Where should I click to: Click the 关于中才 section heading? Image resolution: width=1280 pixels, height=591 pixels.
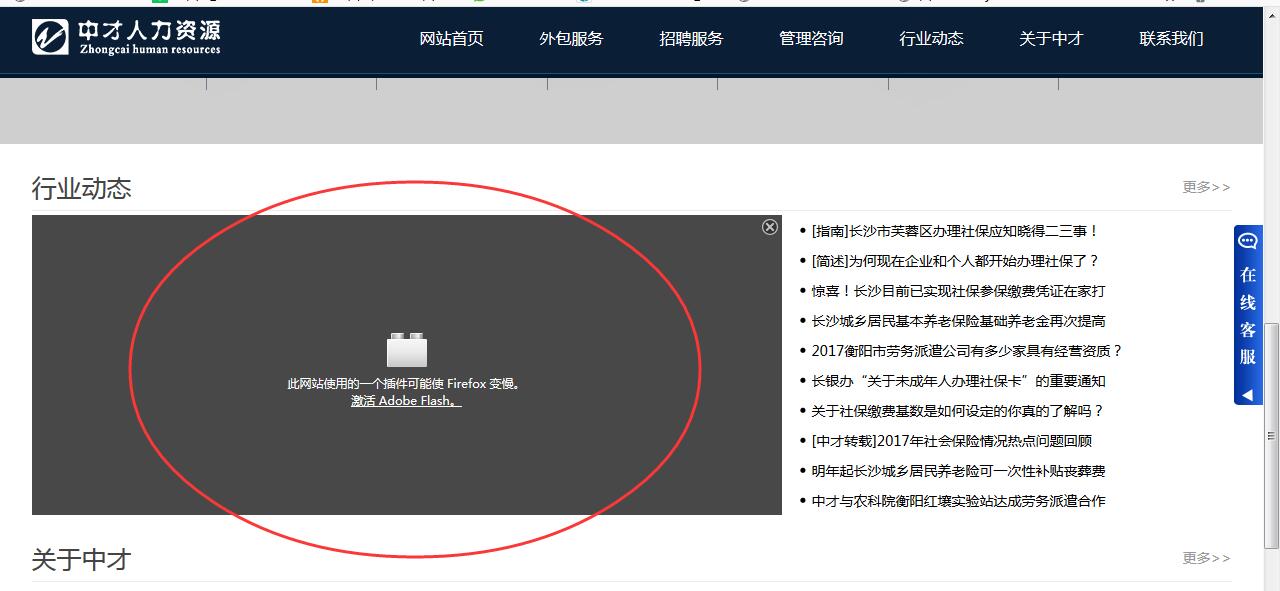coord(81,559)
